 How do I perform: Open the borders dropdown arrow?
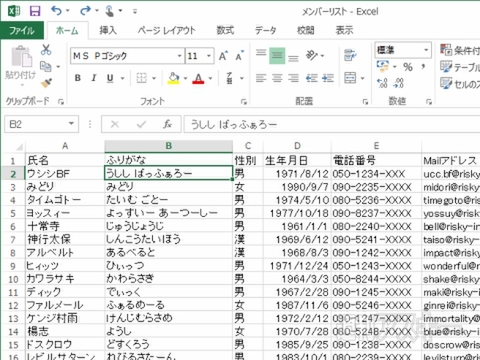154,78
